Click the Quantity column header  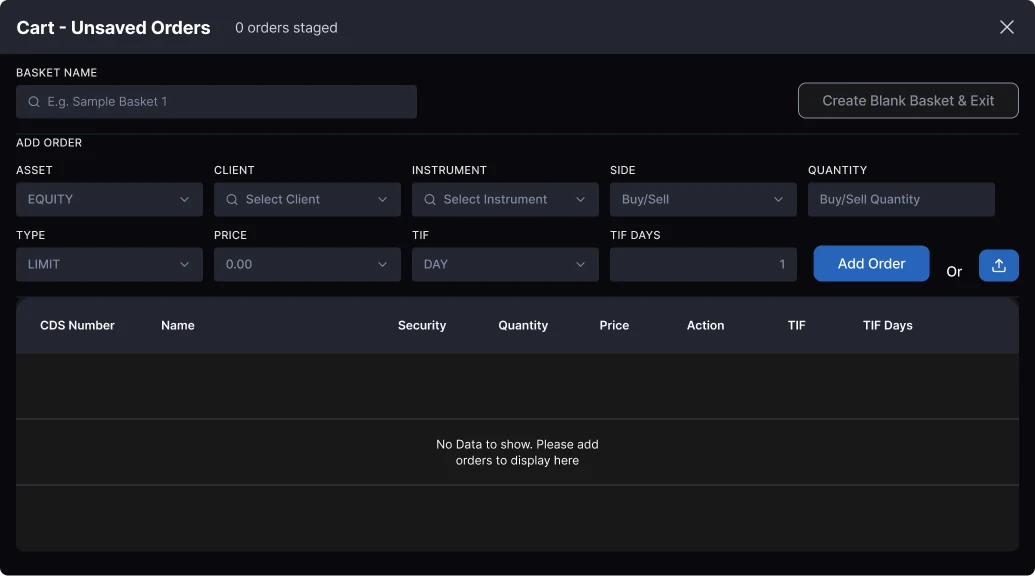coord(523,325)
